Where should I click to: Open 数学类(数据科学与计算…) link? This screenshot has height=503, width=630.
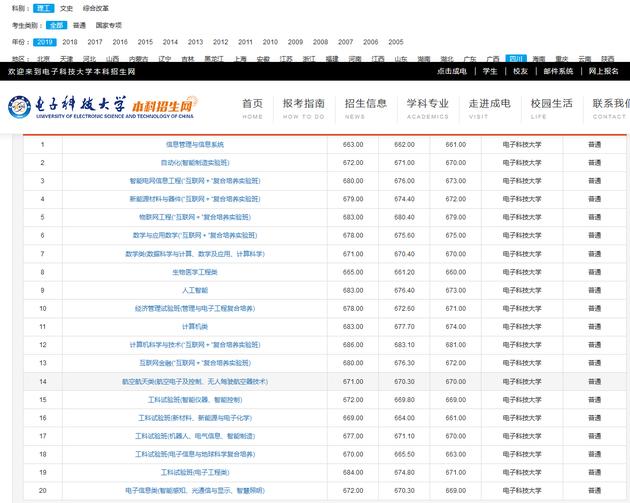click(195, 254)
